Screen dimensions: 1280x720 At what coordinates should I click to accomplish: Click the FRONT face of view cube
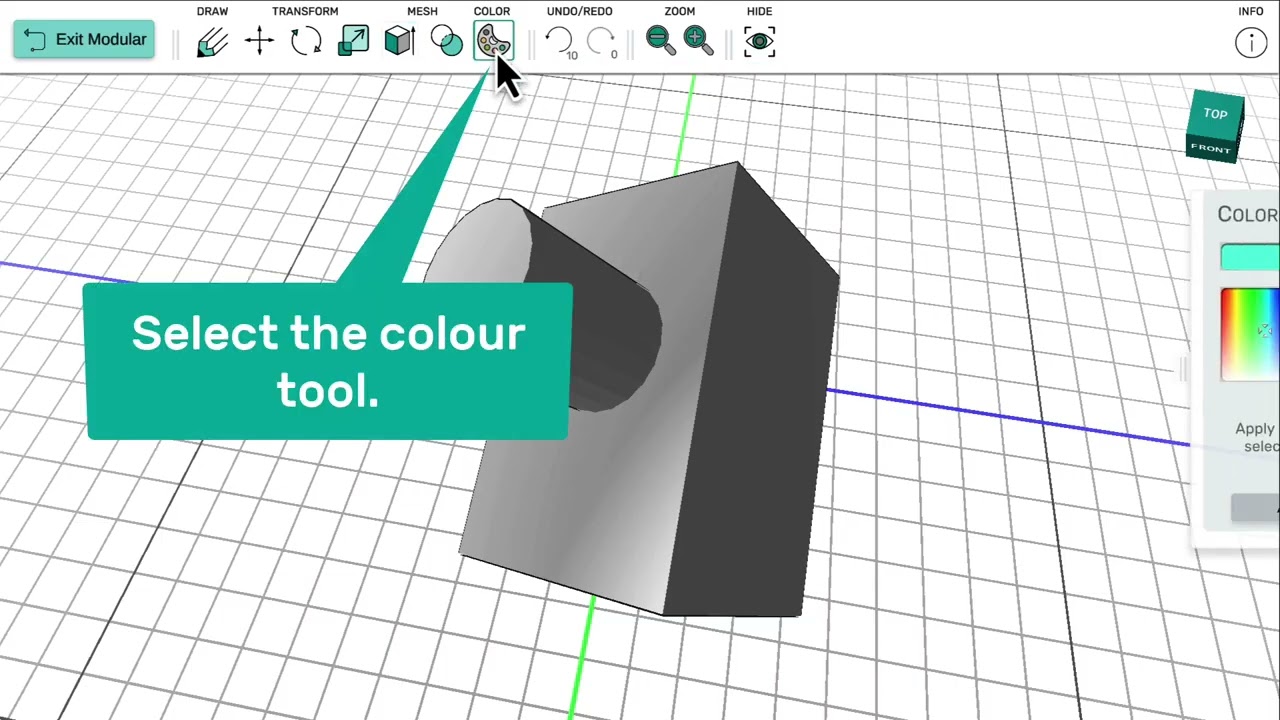pos(1210,149)
